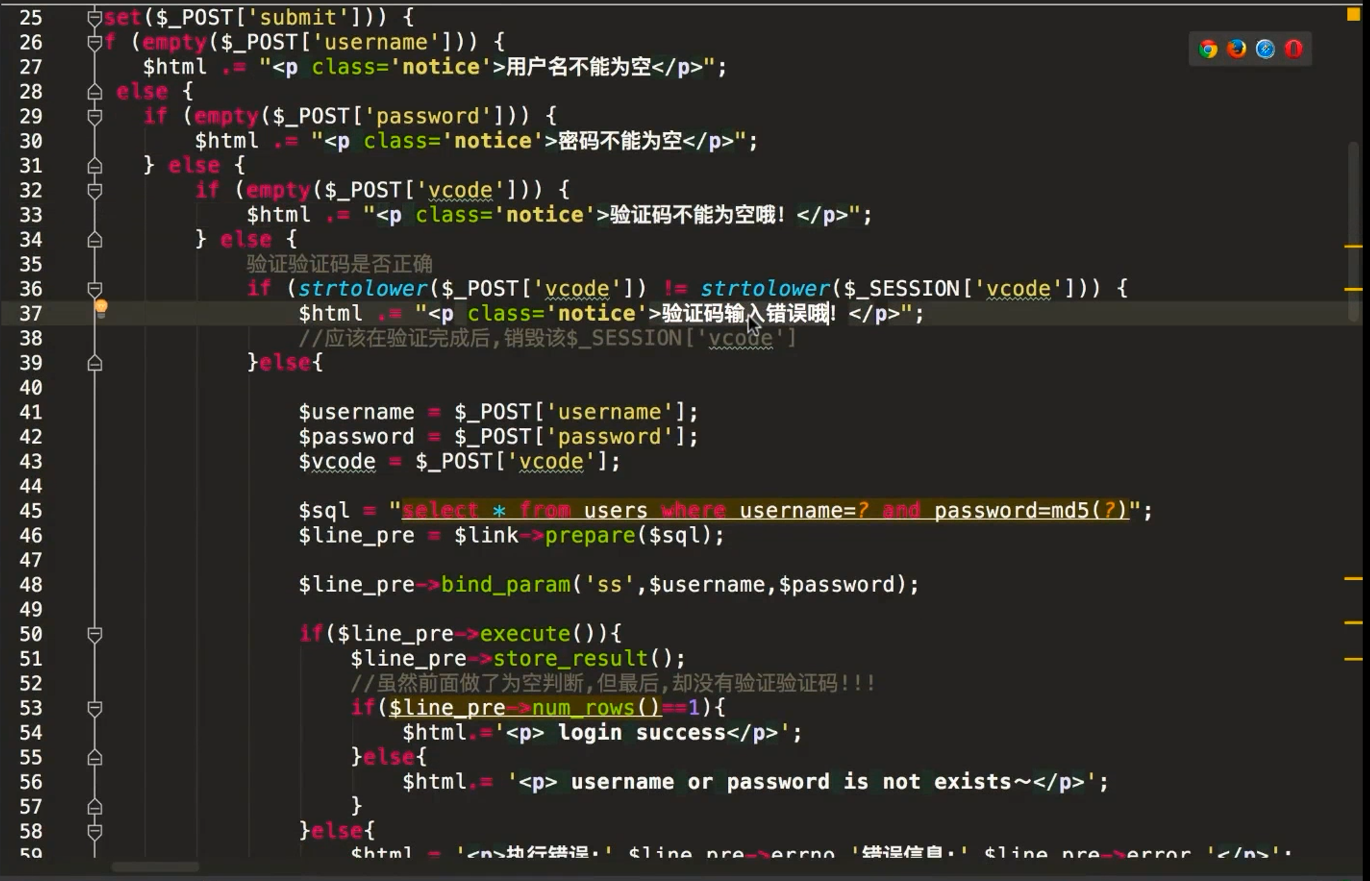
Task: Click the $sql variable on line 45
Action: click(324, 511)
